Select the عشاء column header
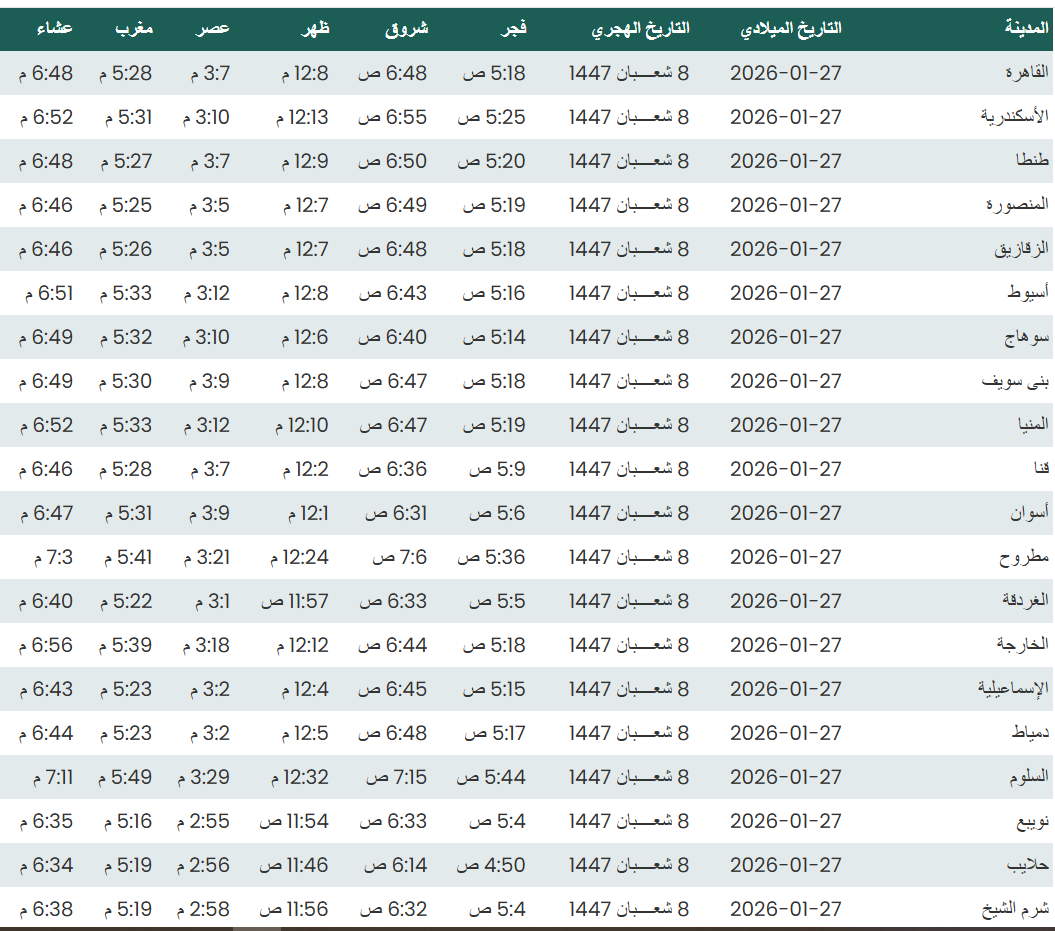1055x931 pixels. 53,29
